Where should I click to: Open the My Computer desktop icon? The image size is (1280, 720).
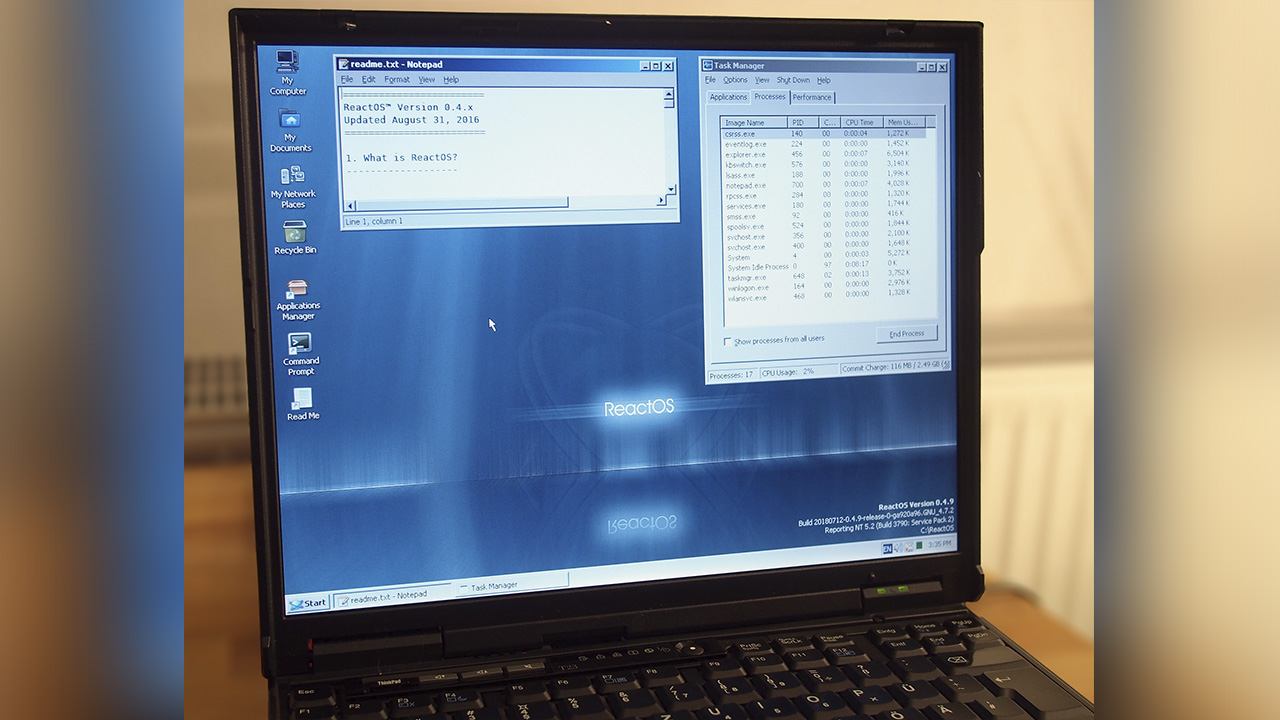[288, 72]
